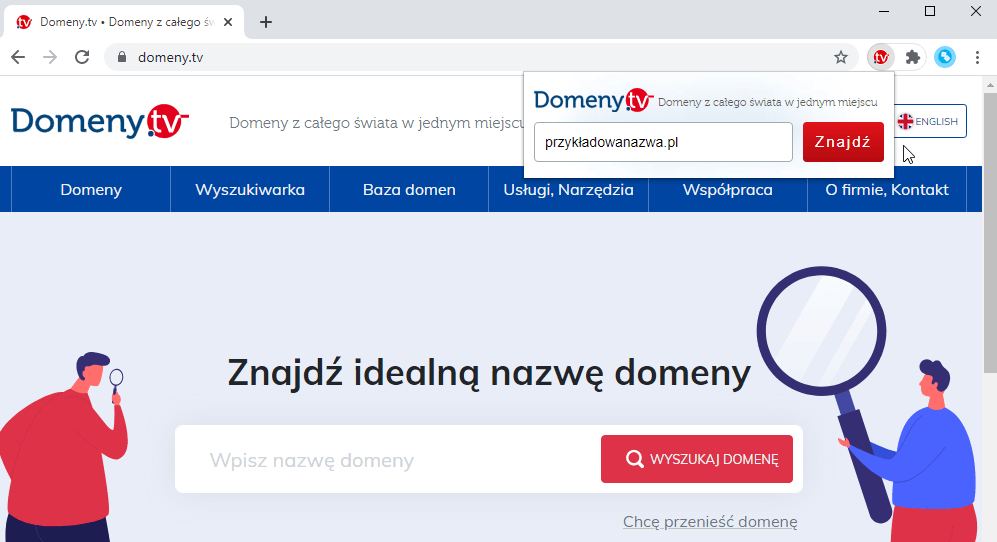Click the popup field containing przykładowanazwa.pl
This screenshot has width=997, height=542.
[x=663, y=142]
